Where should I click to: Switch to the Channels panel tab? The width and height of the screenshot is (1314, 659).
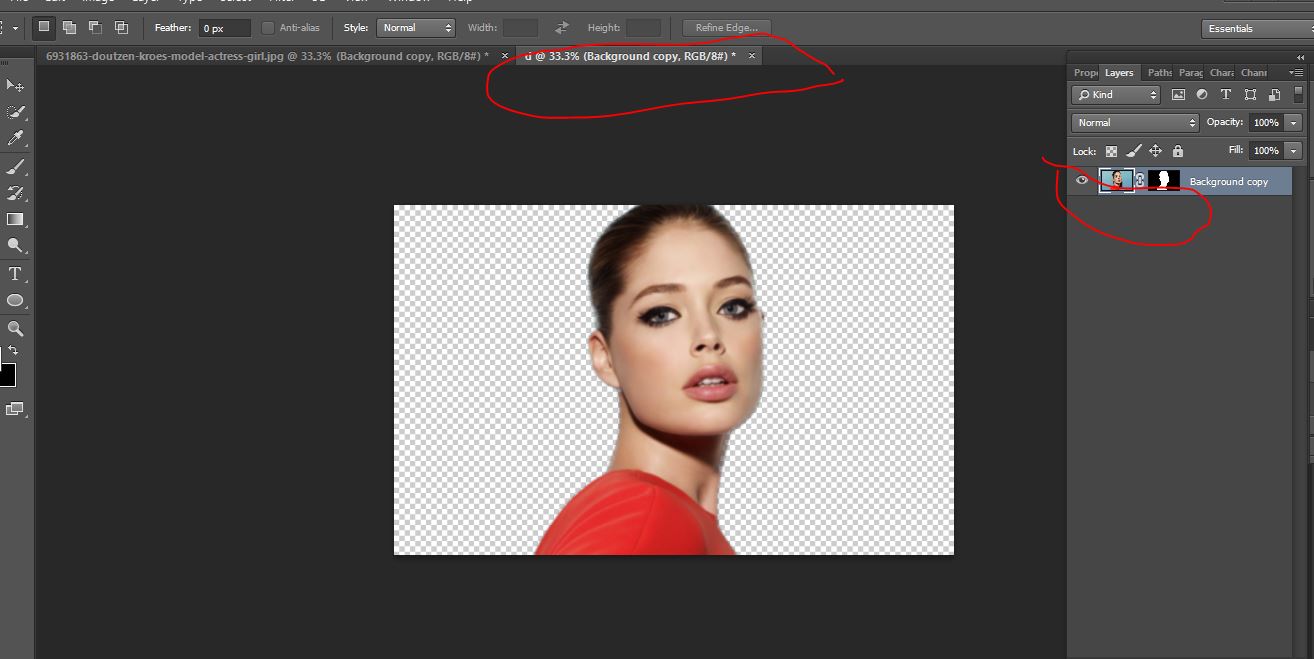coord(1254,72)
